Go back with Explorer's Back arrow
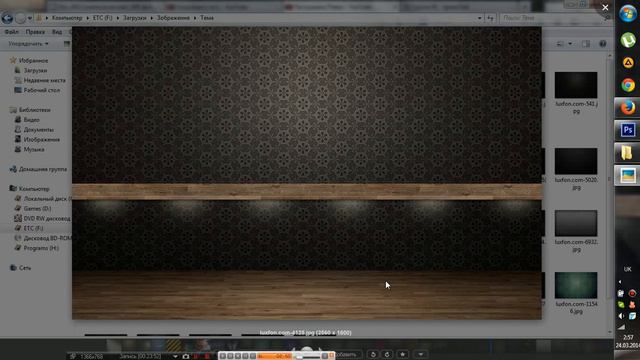Screen dimensions: 640x360 [7, 18]
